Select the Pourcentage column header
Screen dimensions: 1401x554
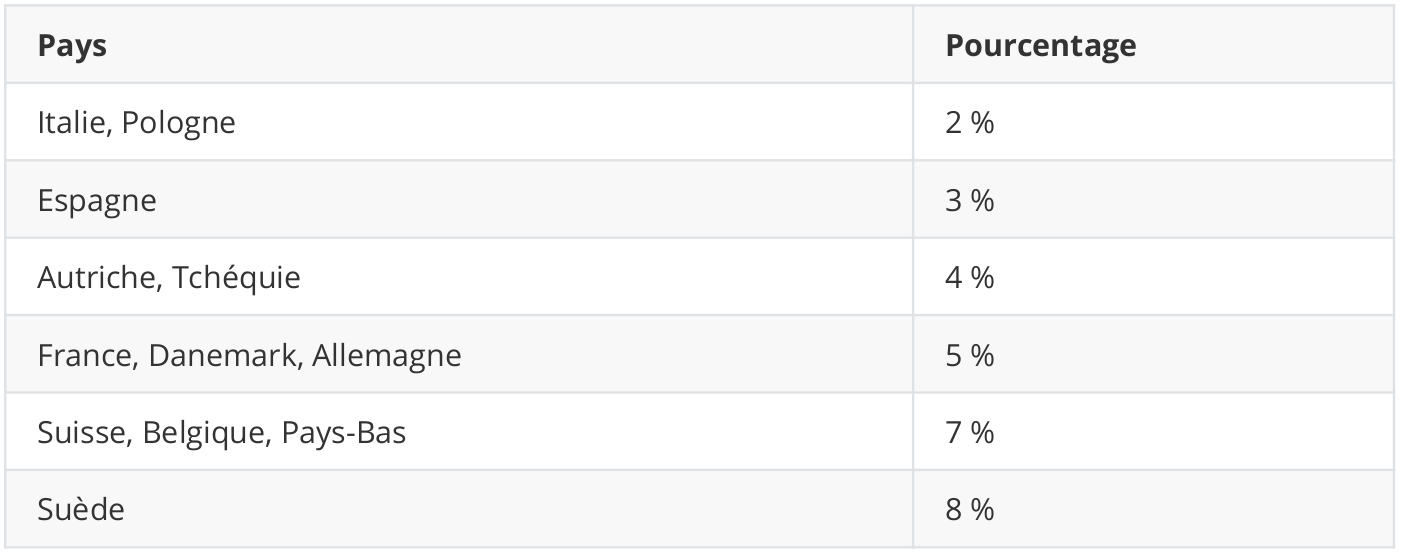pos(1040,46)
